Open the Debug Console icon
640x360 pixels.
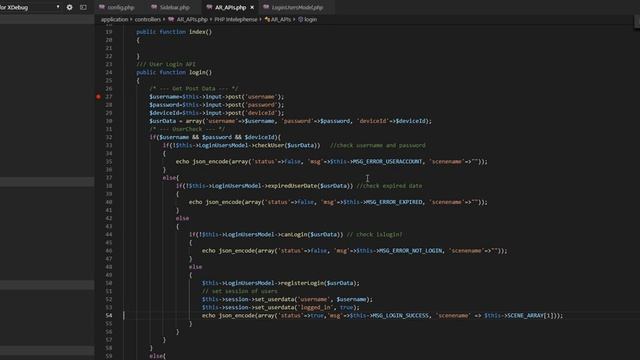[83, 7]
